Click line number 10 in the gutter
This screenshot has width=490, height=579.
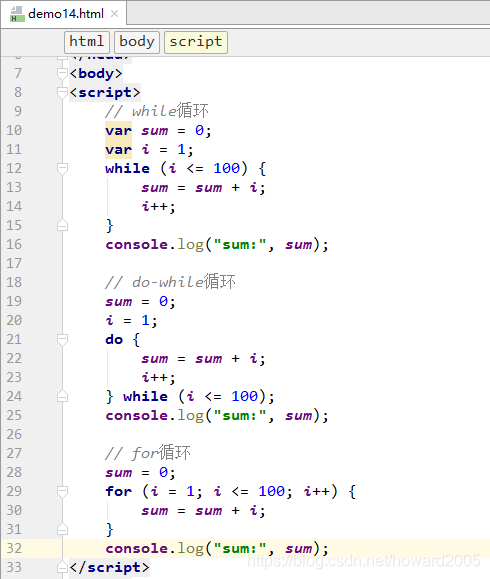pos(14,130)
